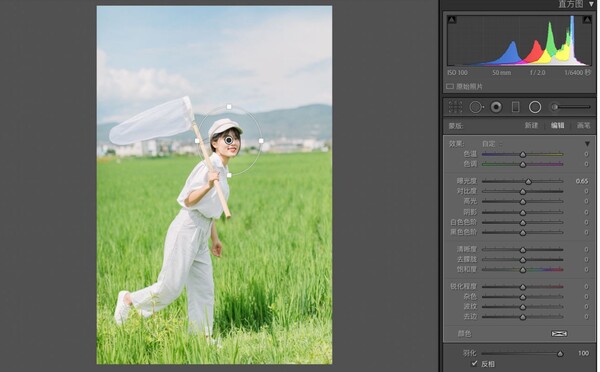Viewport: 600px width, 372px height.
Task: Click the 锐化程度 sharpness slider handle
Action: point(523,287)
